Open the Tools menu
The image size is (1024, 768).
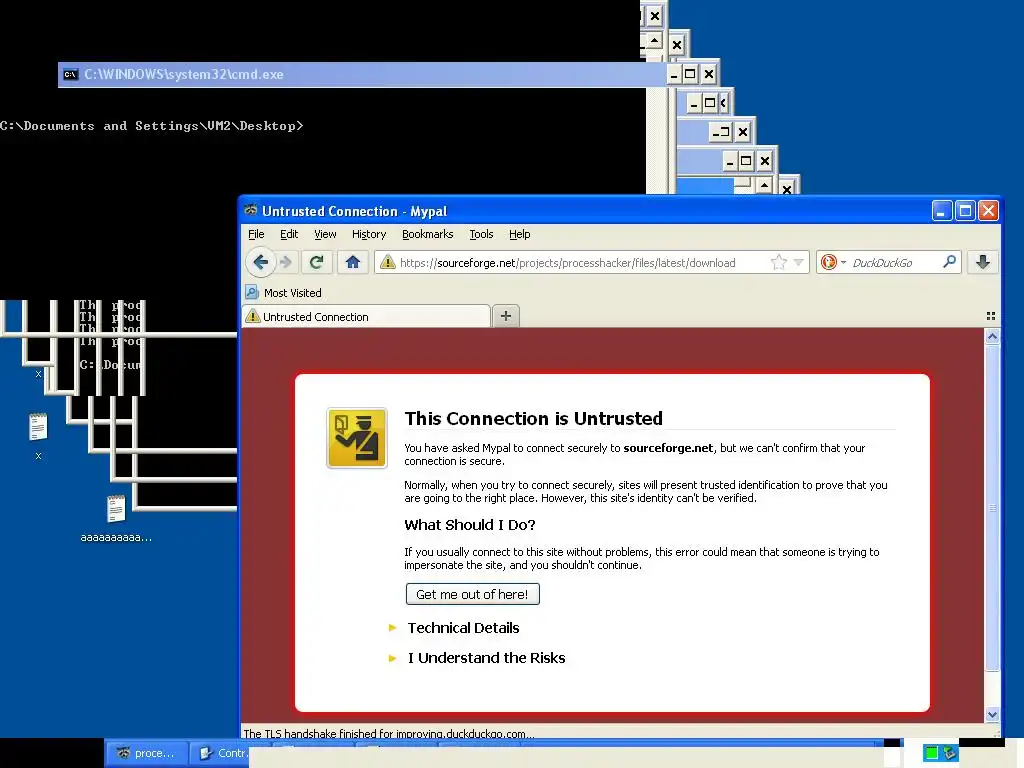tap(481, 234)
